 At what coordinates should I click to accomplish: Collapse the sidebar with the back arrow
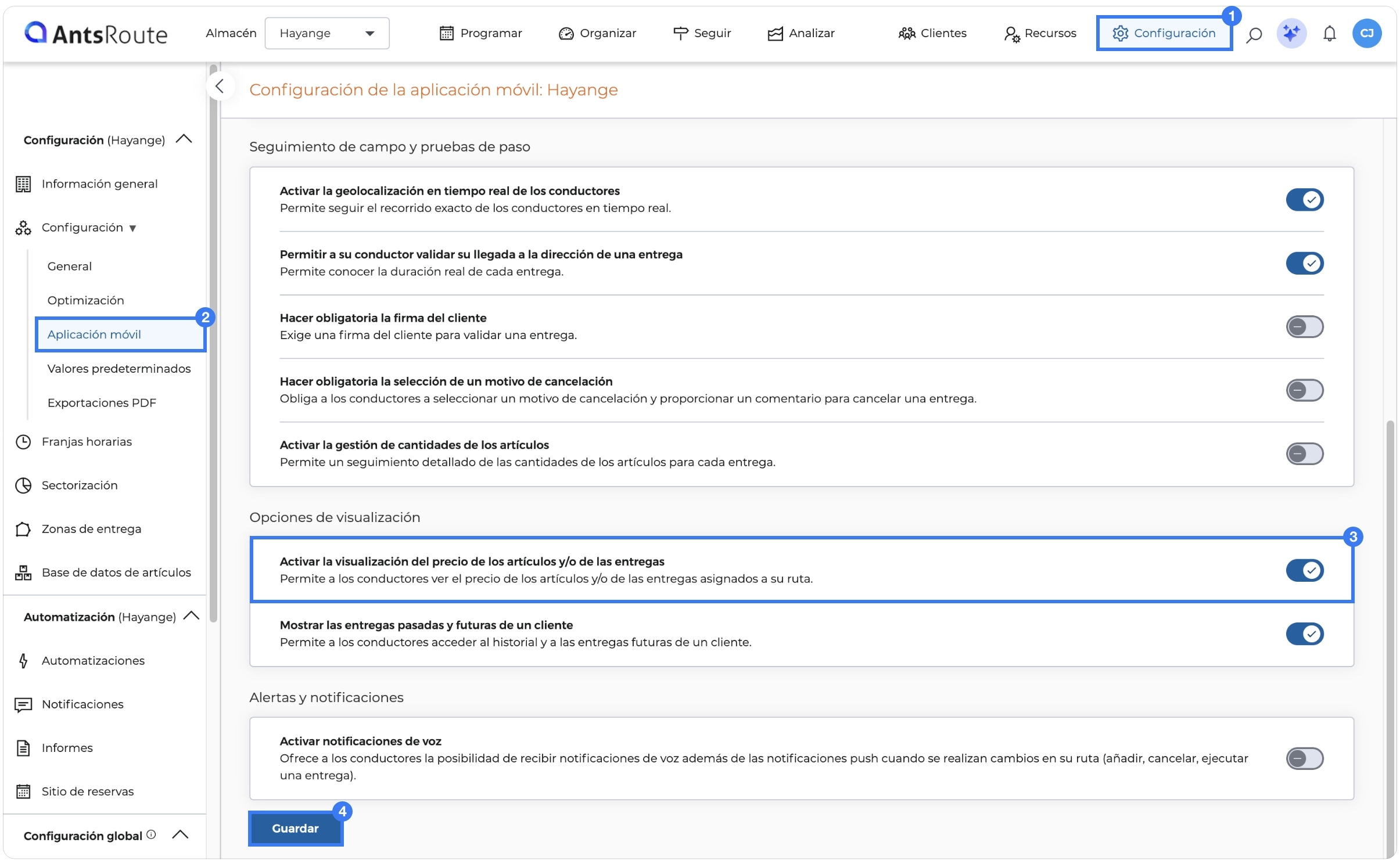(220, 87)
